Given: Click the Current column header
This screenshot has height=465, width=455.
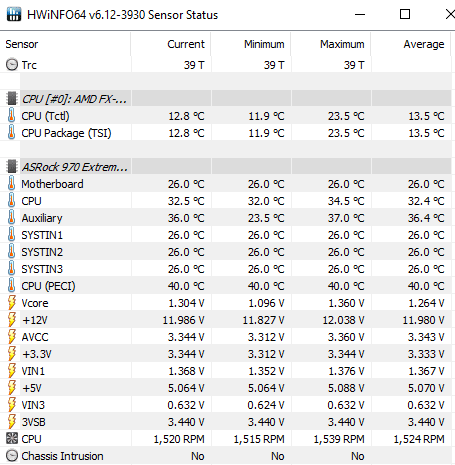Looking at the screenshot, I should pos(171,44).
